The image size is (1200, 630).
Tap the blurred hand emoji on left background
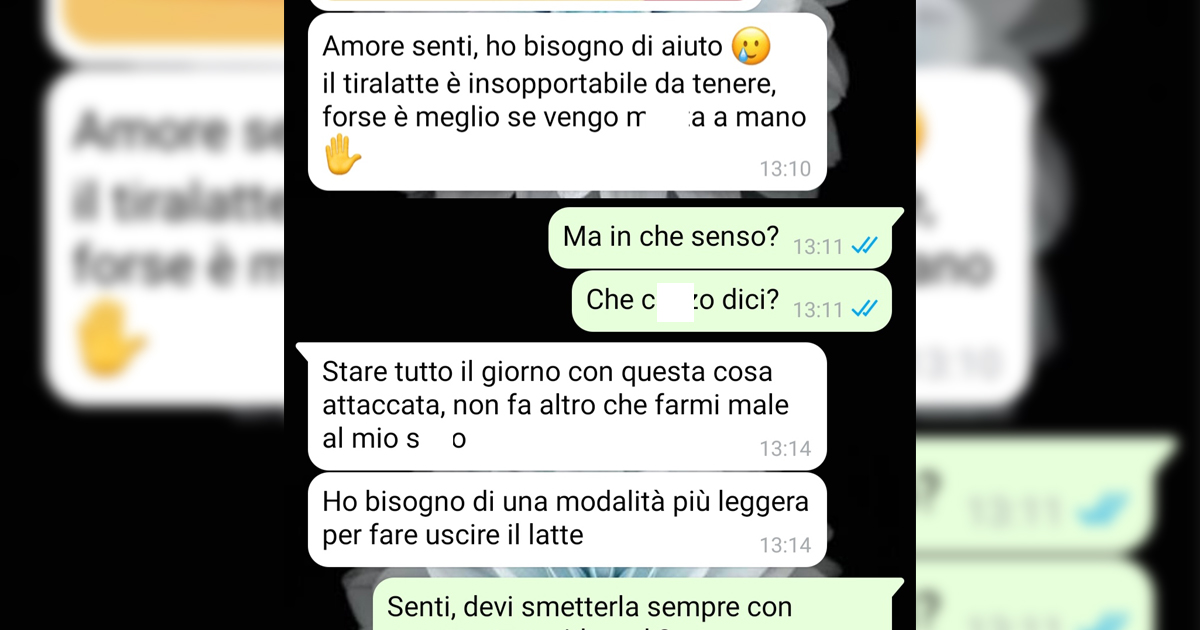(x=112, y=340)
